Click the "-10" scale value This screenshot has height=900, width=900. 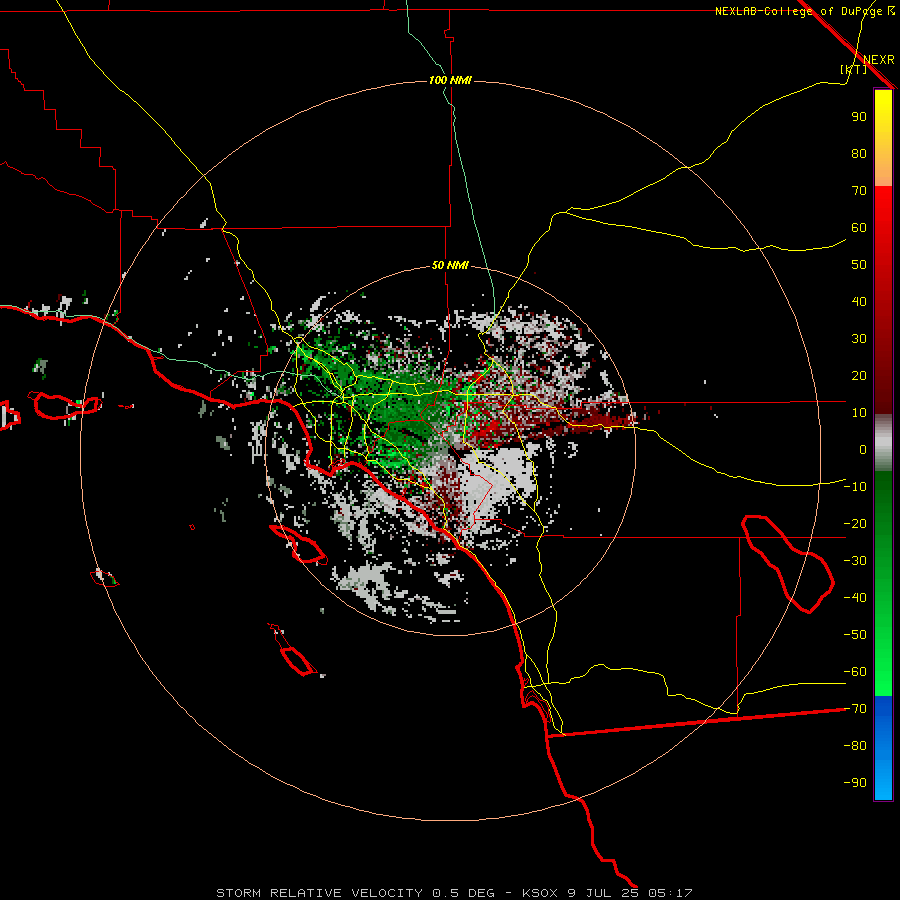pos(855,487)
